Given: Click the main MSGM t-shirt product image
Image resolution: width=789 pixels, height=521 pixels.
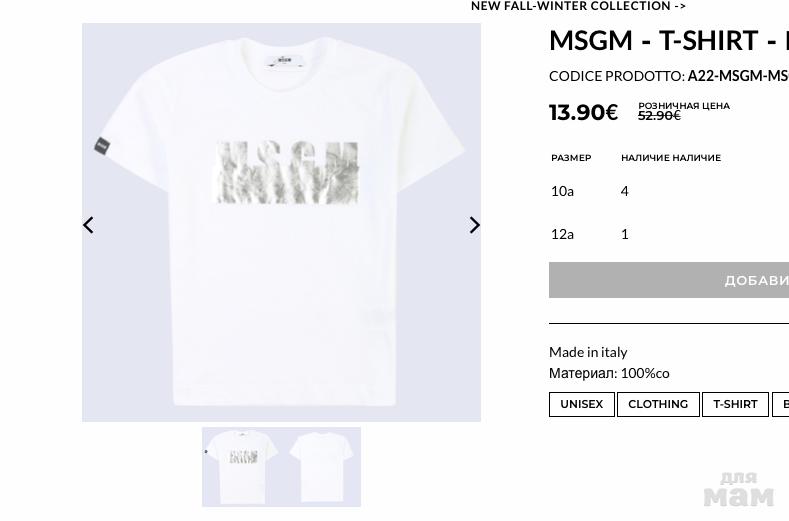Looking at the screenshot, I should [x=281, y=222].
